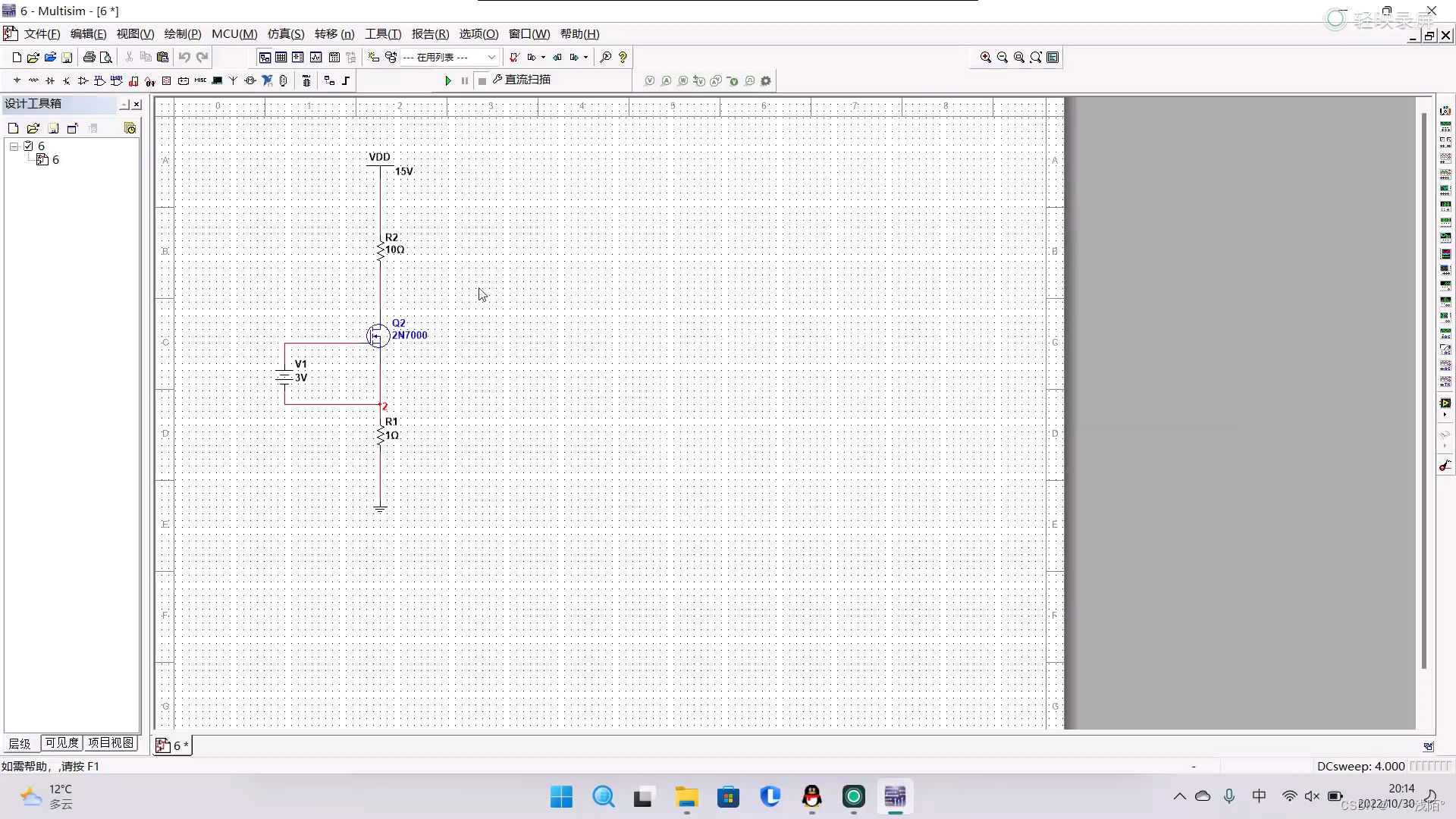Add the Wattmeter instrument
The image size is (1456, 819).
click(x=1445, y=142)
